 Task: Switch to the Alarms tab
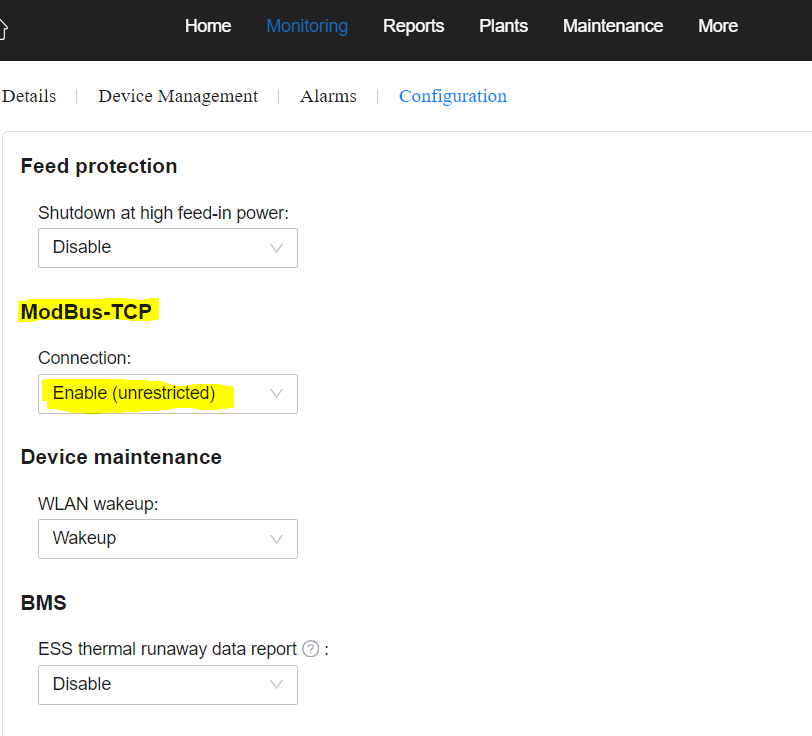pyautogui.click(x=328, y=96)
